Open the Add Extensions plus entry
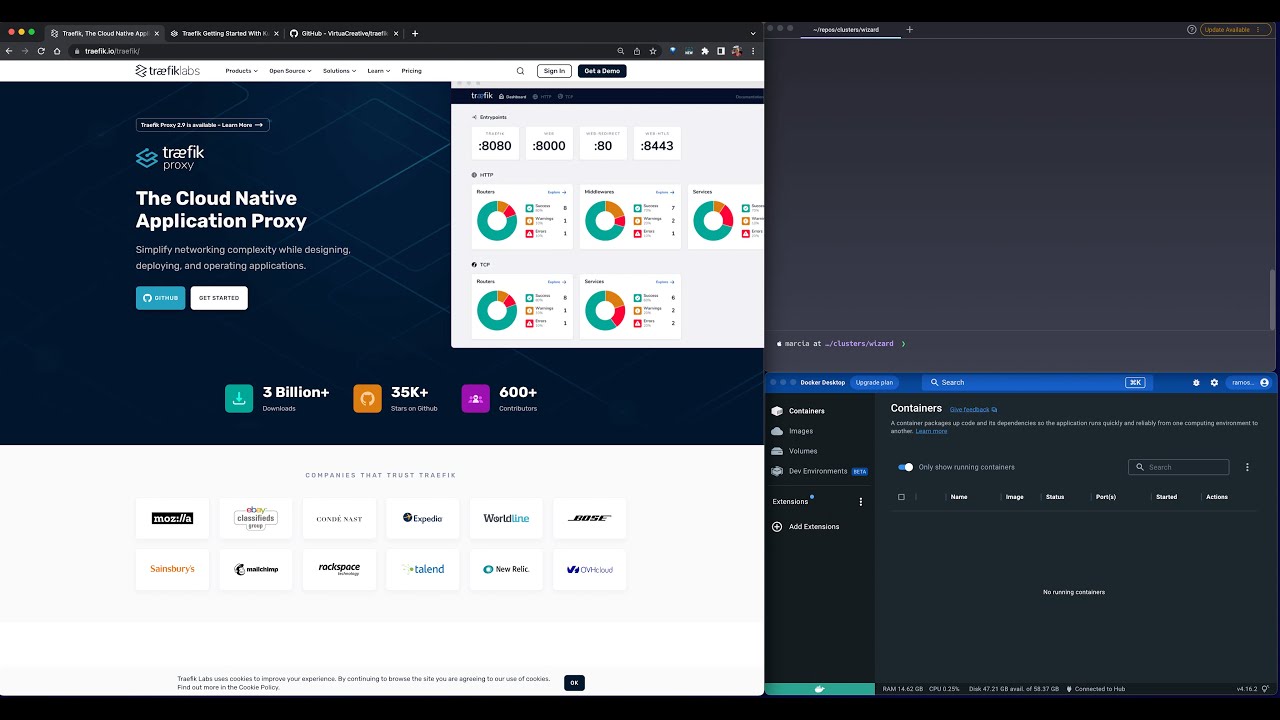Image resolution: width=1280 pixels, height=720 pixels. (x=806, y=527)
